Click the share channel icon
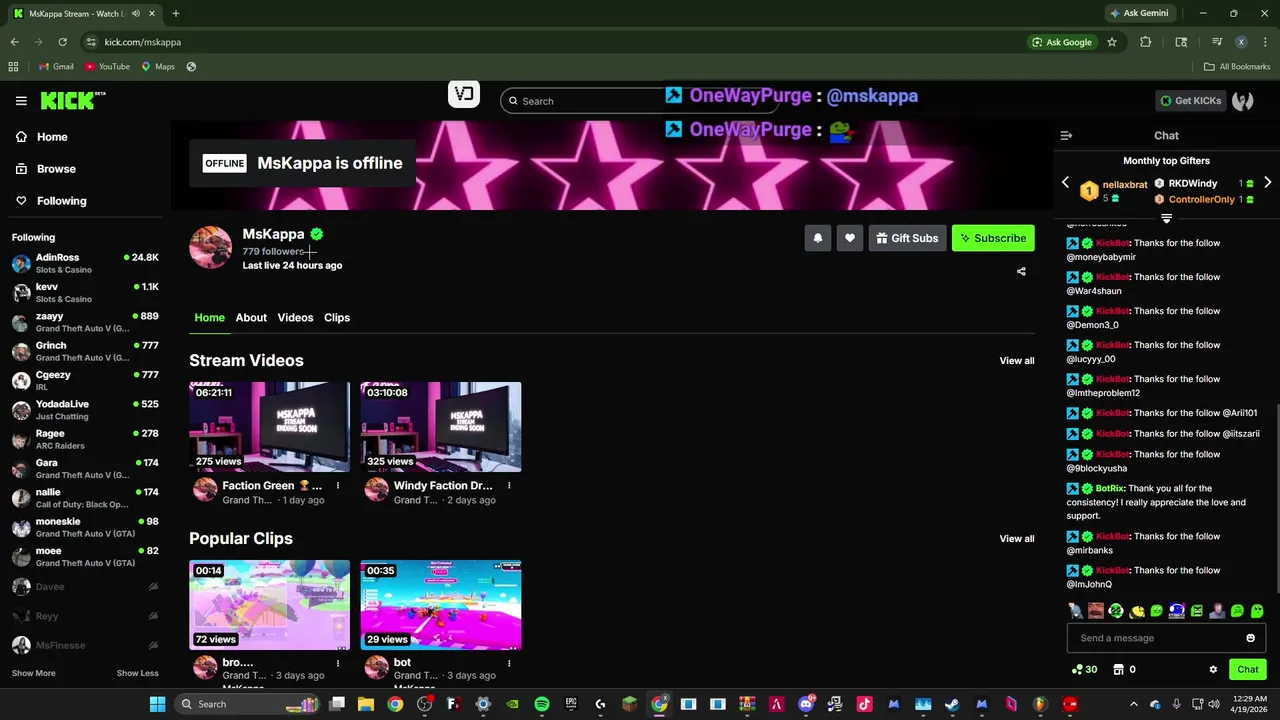 click(x=1021, y=271)
